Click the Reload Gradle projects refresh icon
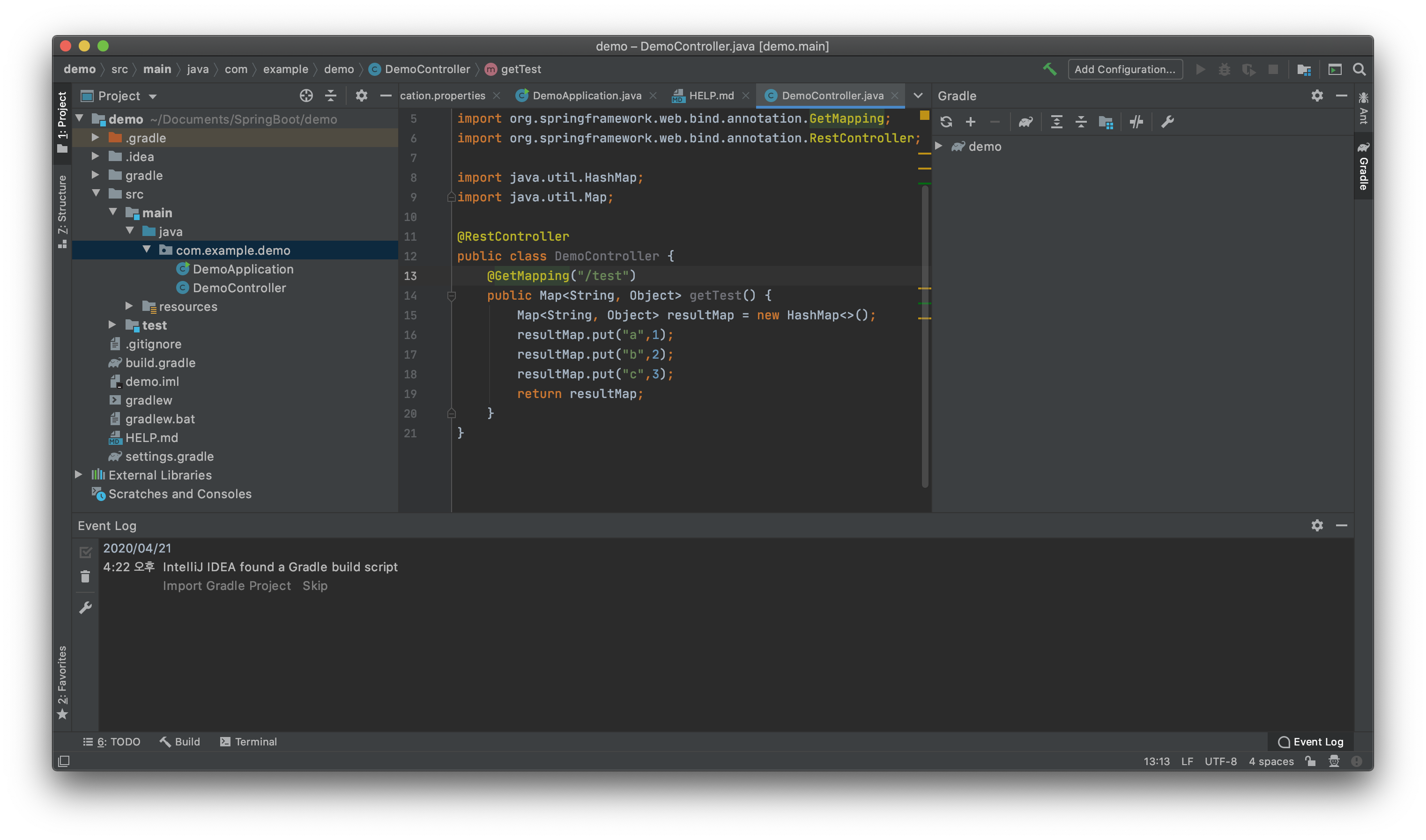This screenshot has width=1426, height=840. tap(946, 122)
